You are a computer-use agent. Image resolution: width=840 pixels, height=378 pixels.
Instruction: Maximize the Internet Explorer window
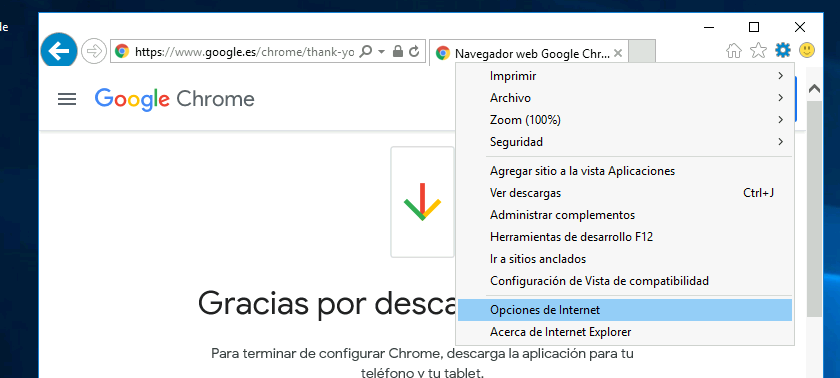(x=754, y=27)
